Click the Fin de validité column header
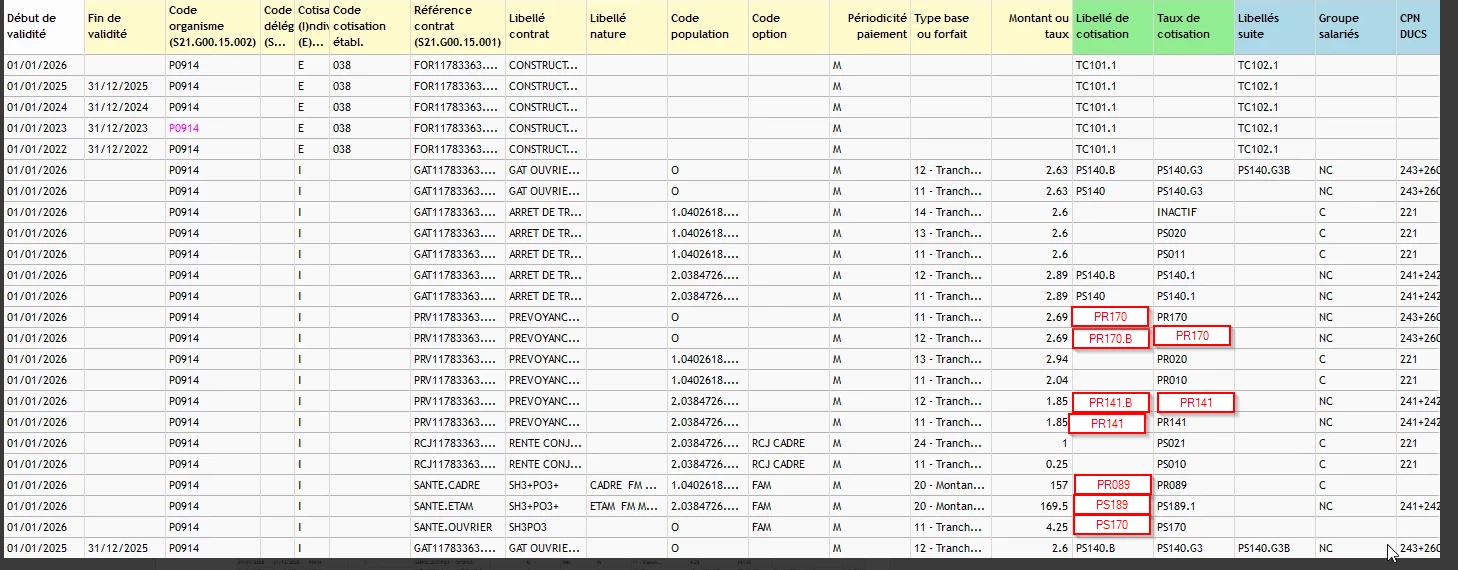 point(124,27)
